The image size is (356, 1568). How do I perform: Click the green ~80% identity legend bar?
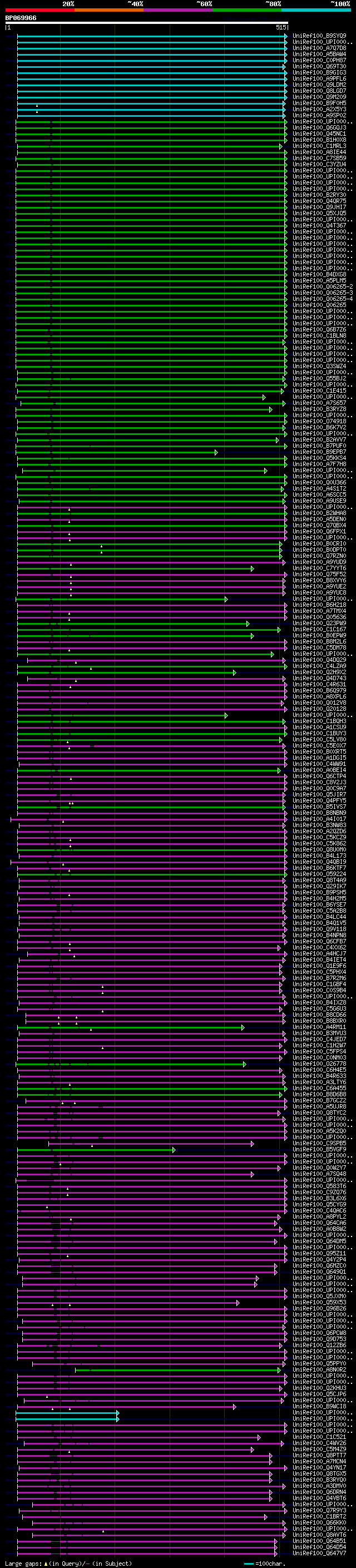pyautogui.click(x=247, y=10)
